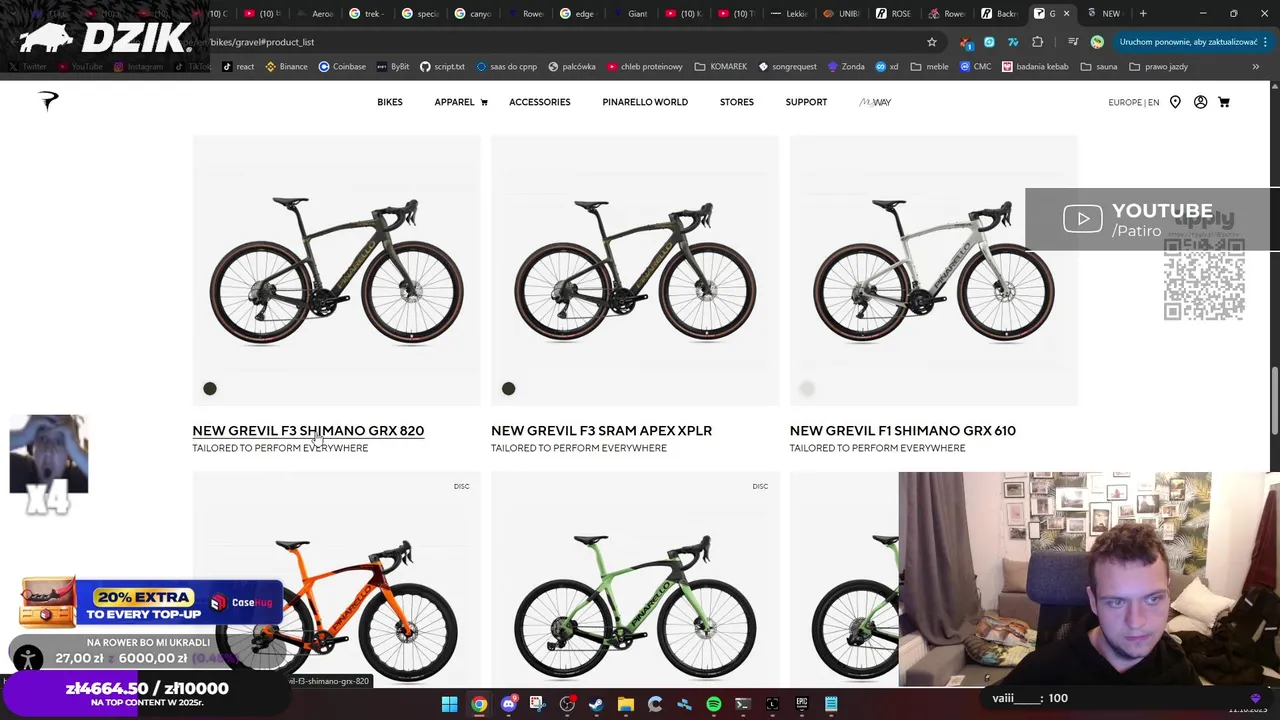This screenshot has width=1280, height=720.
Task: Bookmark this page with the star icon
Action: click(x=932, y=42)
